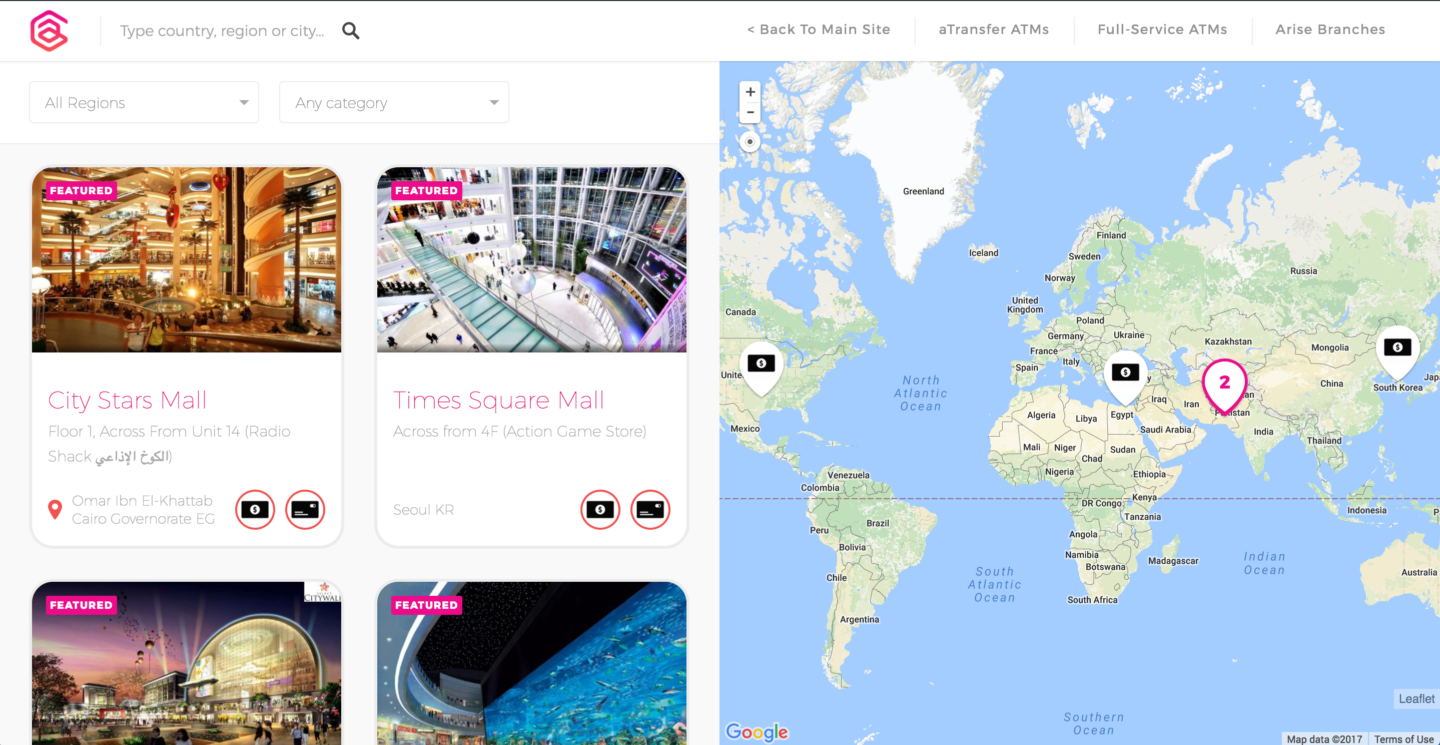The width and height of the screenshot is (1440, 745).
Task: Click the South Africa label on map
Action: pyautogui.click(x=1092, y=600)
